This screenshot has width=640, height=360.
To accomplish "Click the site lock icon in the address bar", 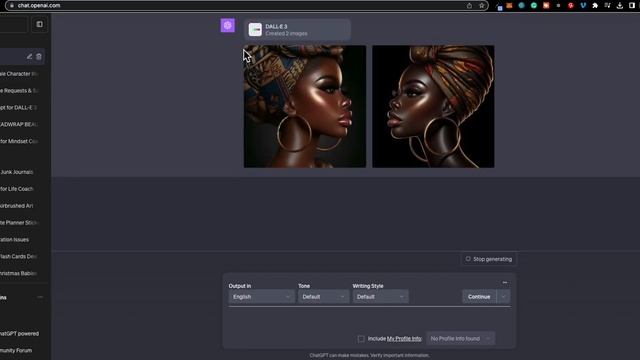I will coord(11,6).
